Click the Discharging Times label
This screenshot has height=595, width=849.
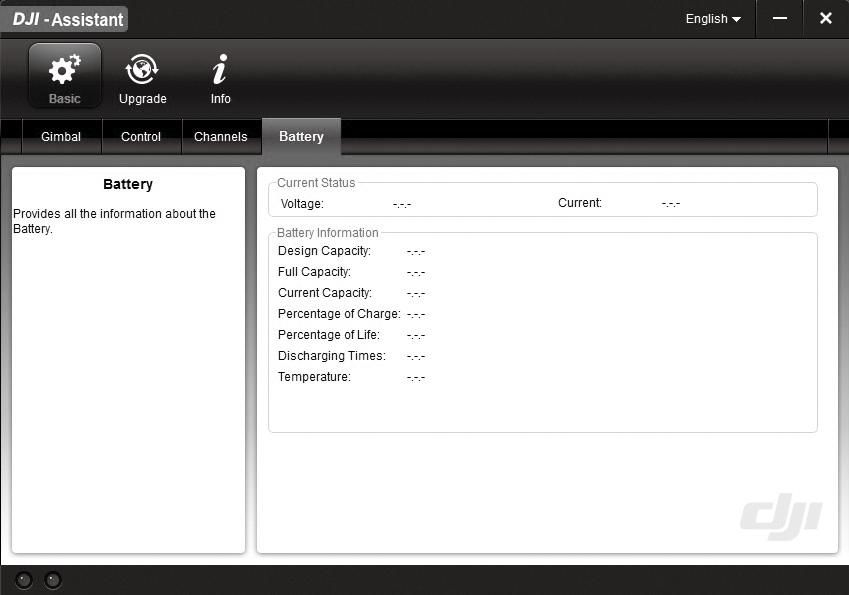pyautogui.click(x=332, y=356)
